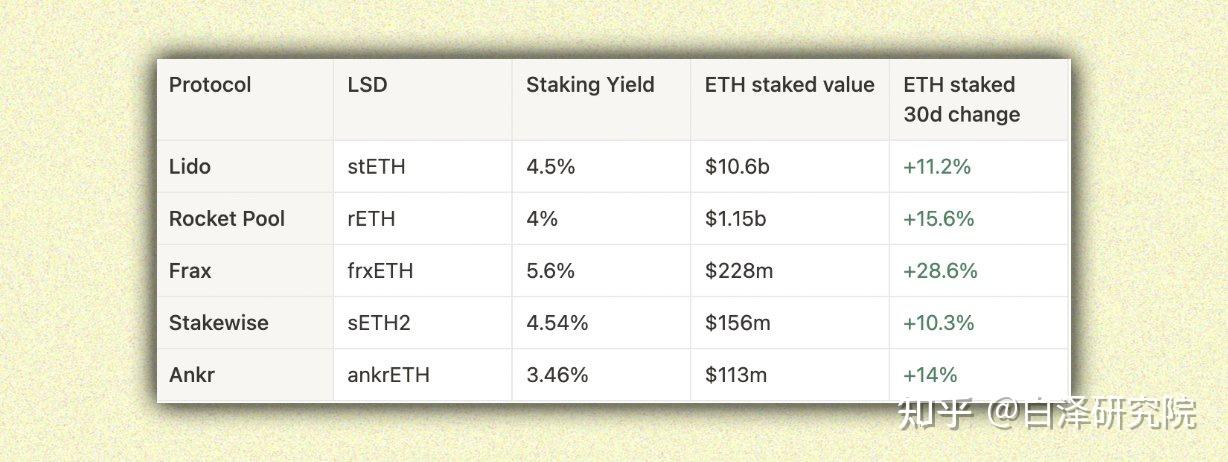This screenshot has height=462, width=1228.
Task: Click Lido's $10.6b staked value
Action: pos(737,167)
